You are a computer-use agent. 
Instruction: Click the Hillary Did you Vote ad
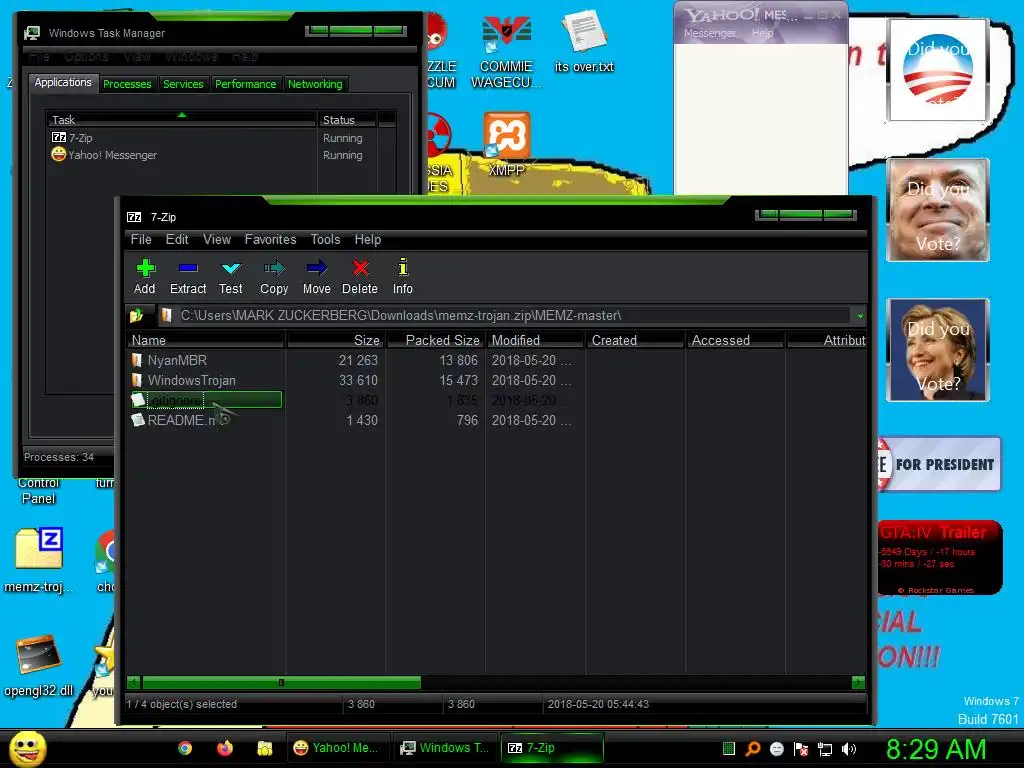coord(938,350)
